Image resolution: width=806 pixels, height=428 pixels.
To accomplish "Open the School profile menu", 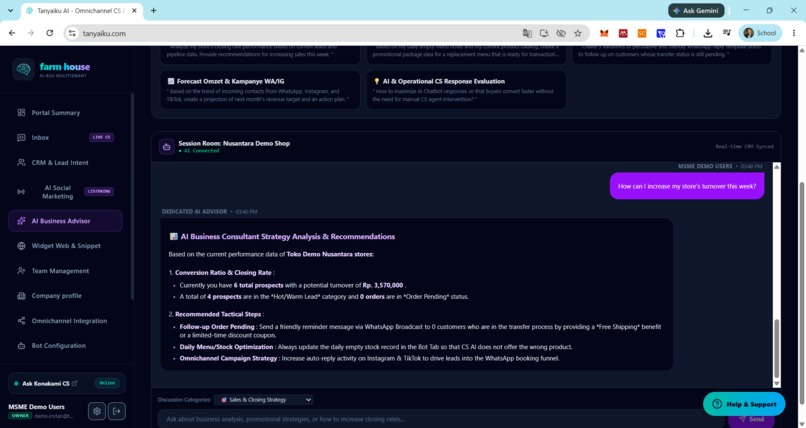I will pos(760,33).
